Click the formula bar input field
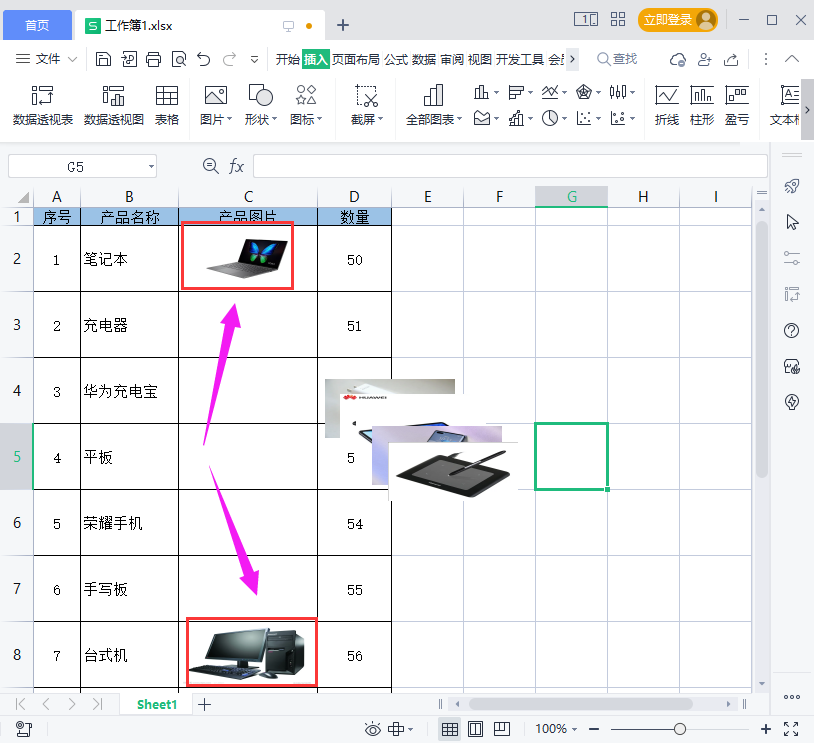Viewport: 814px width, 743px height. pyautogui.click(x=510, y=166)
